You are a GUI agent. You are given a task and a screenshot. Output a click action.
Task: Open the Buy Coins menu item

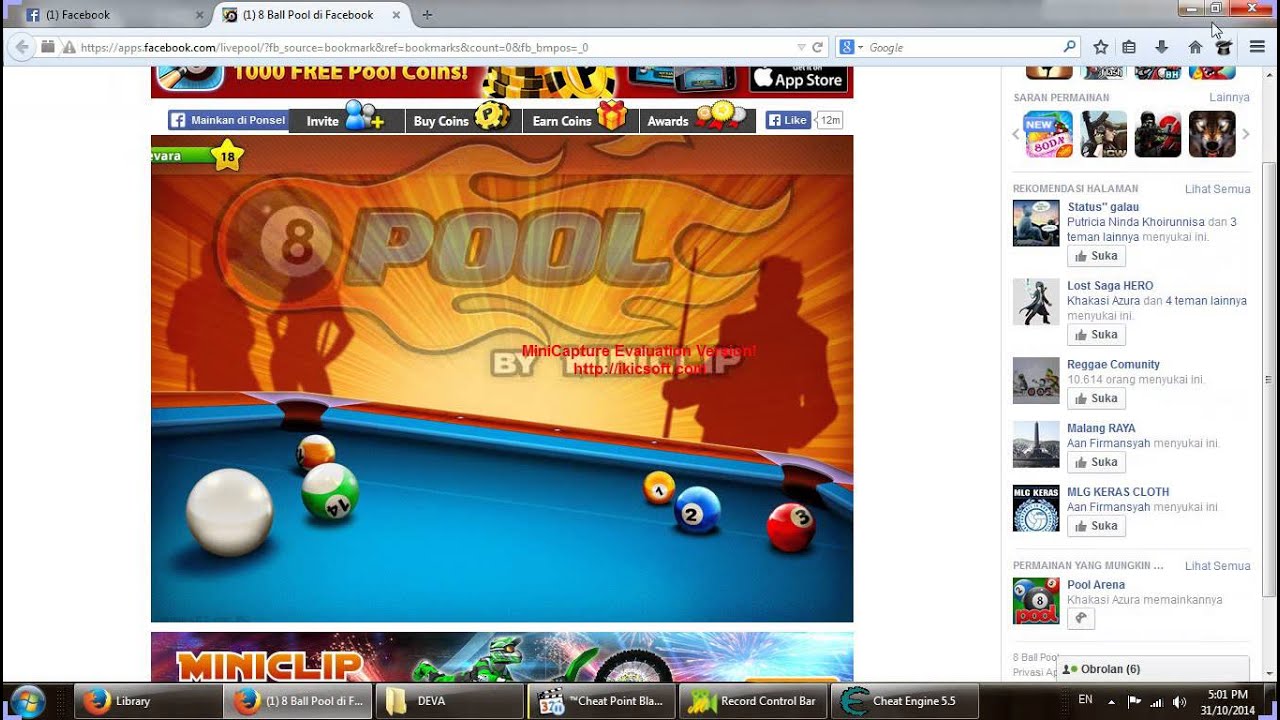[x=463, y=120]
